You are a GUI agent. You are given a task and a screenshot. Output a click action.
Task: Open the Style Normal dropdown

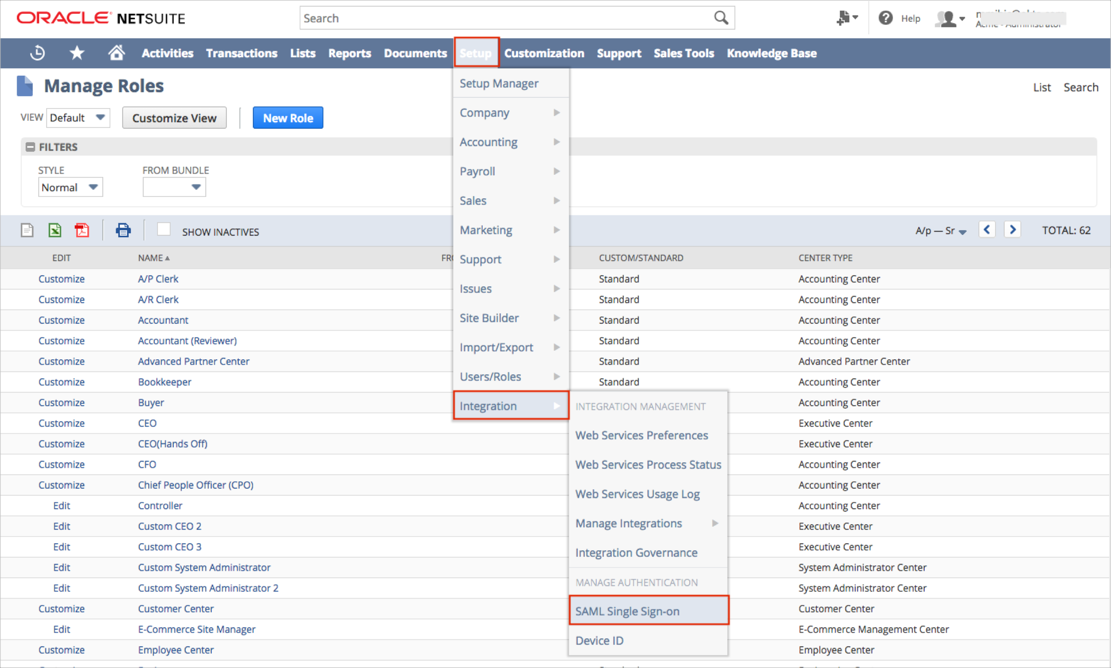coord(70,187)
